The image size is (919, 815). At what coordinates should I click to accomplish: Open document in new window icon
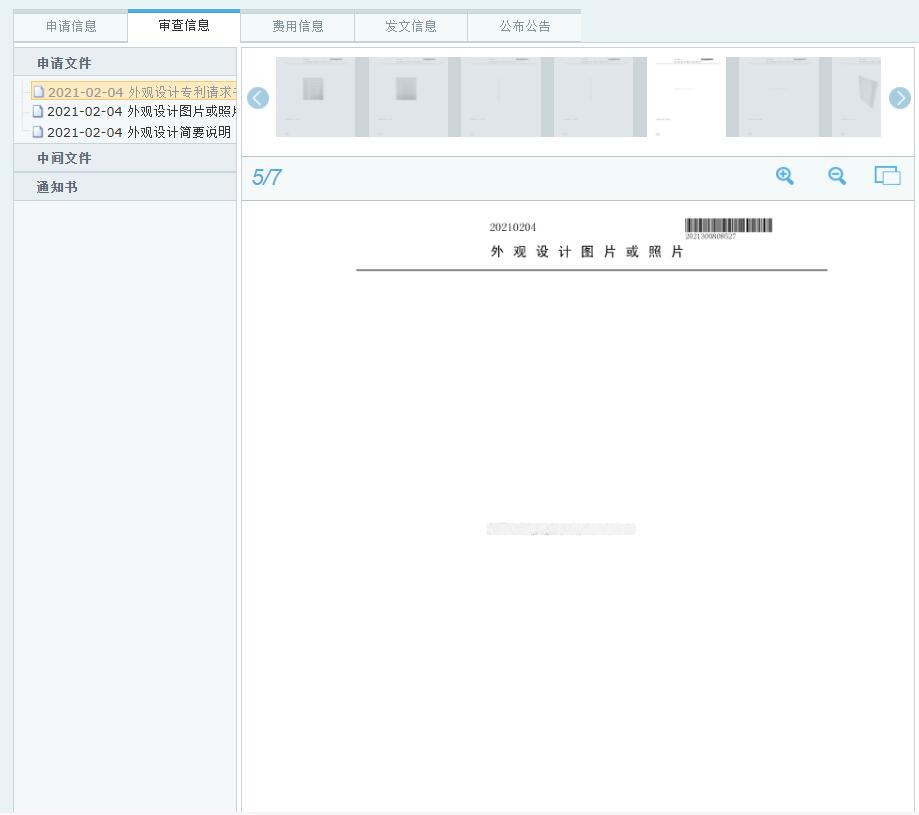[887, 176]
